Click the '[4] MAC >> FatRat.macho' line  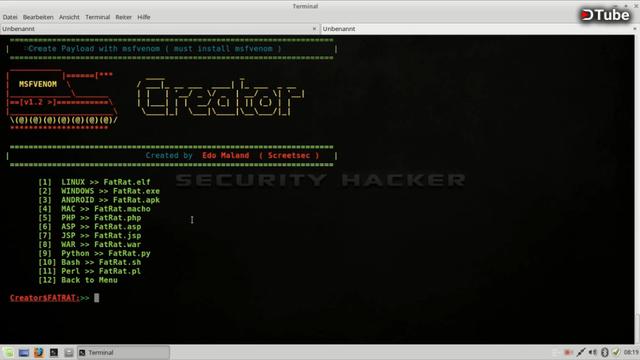click(94, 209)
